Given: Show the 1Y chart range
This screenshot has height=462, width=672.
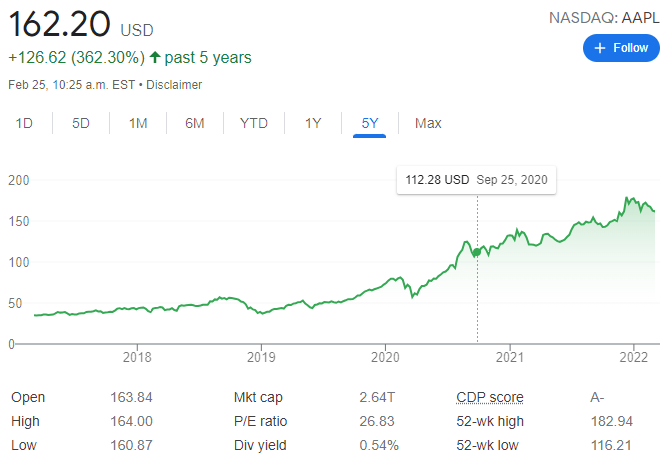Looking at the screenshot, I should click(x=313, y=123).
